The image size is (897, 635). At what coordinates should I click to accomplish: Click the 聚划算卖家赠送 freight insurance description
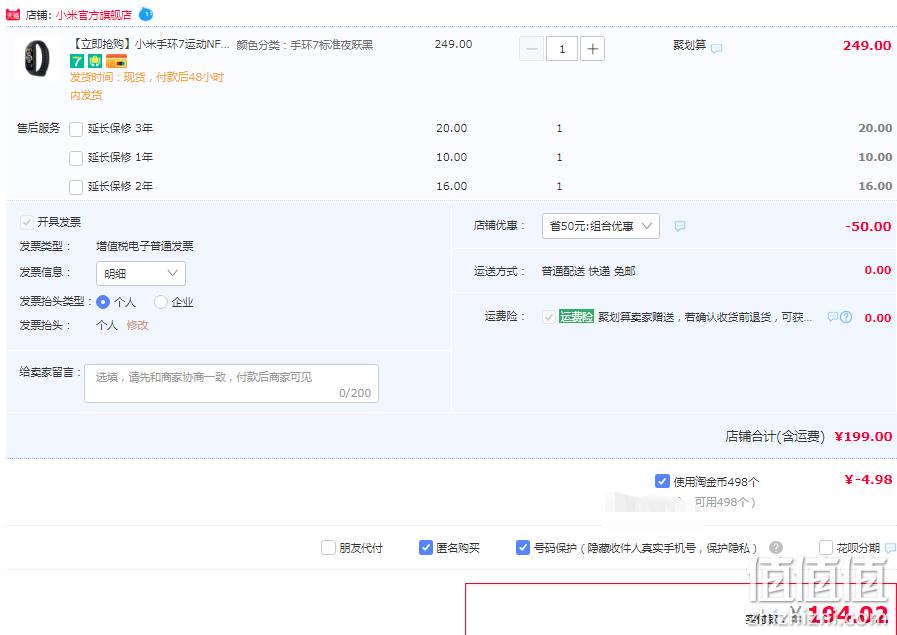click(705, 317)
